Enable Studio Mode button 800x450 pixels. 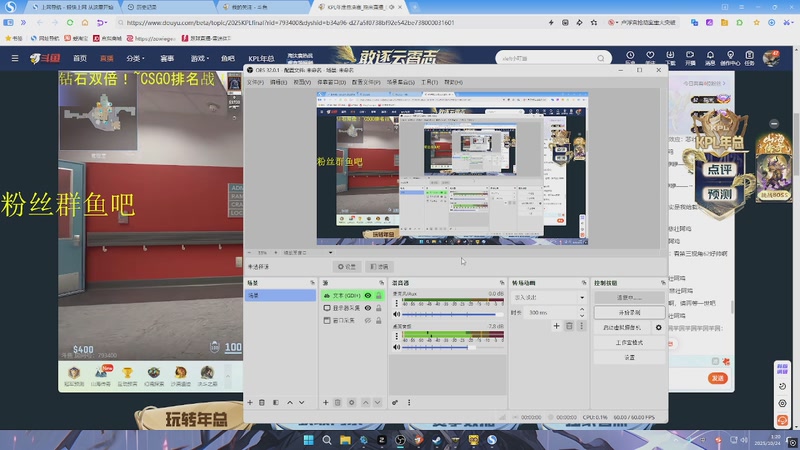click(x=630, y=343)
